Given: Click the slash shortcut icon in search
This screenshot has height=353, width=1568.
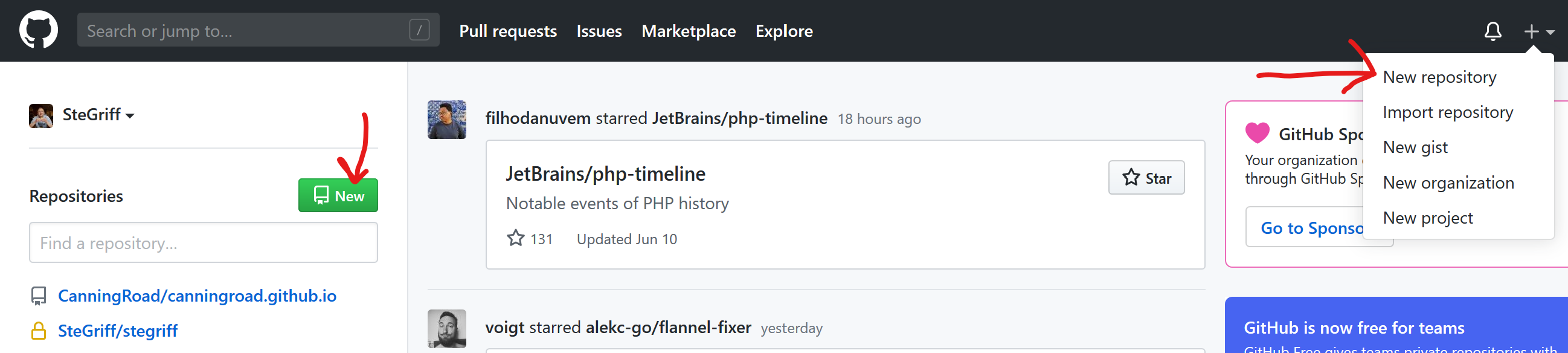Looking at the screenshot, I should tap(419, 30).
